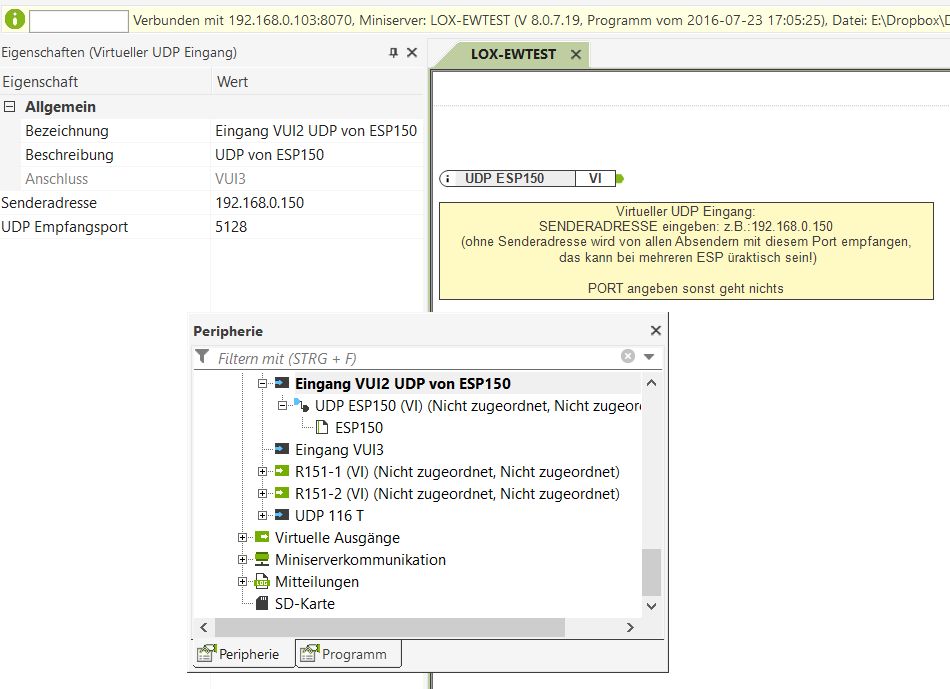Viewport: 950px width, 689px height.
Task: Click the SD-Karte card icon
Action: [x=262, y=603]
